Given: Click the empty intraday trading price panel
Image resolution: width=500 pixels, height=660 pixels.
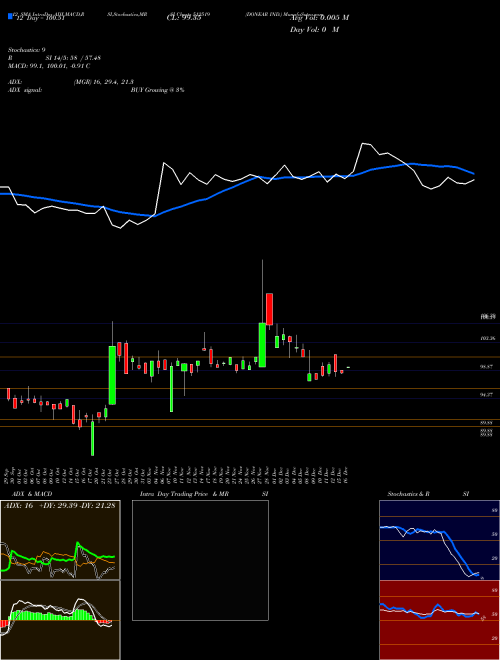Looking at the screenshot, I should 200,560.
